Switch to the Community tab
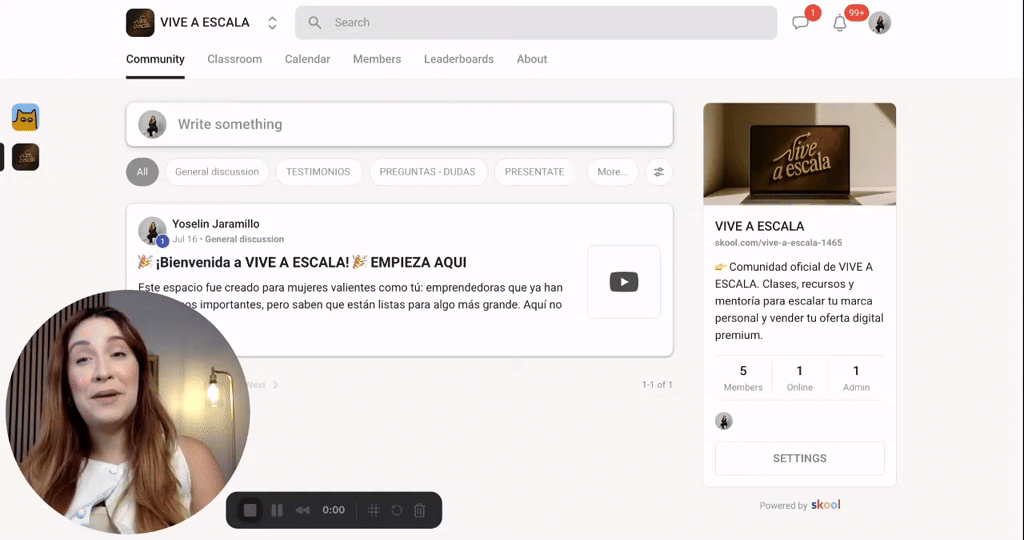The image size is (1024, 540). [155, 59]
